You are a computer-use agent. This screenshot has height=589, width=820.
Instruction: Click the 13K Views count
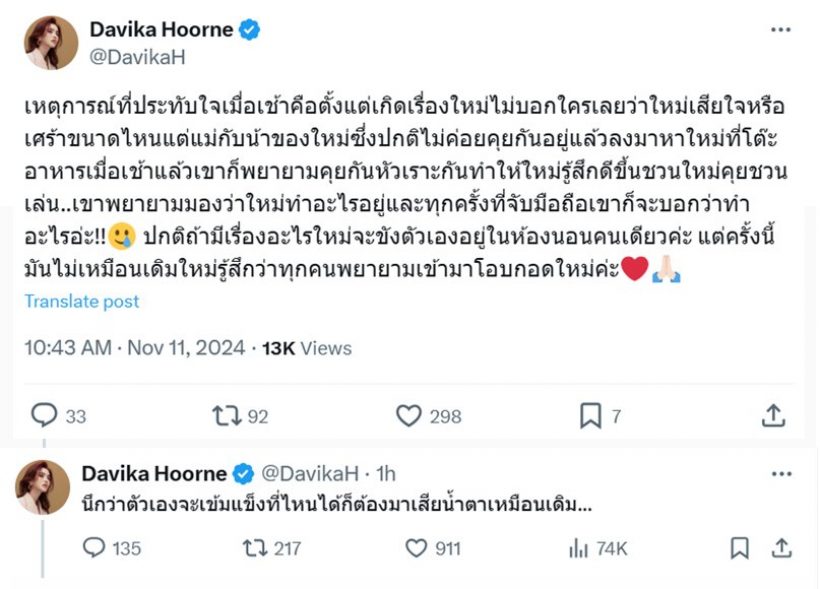point(307,348)
